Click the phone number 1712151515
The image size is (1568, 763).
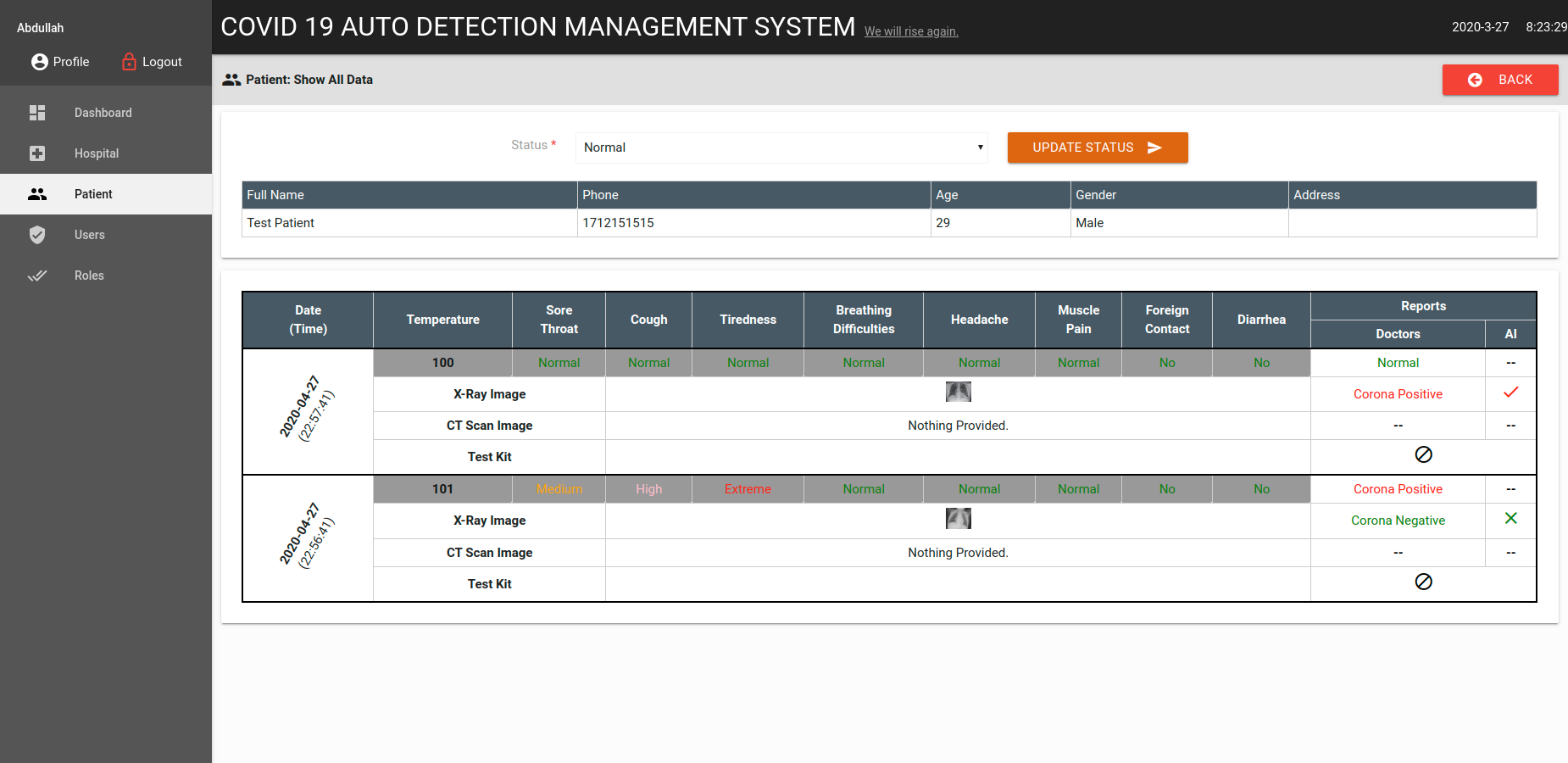coord(618,223)
